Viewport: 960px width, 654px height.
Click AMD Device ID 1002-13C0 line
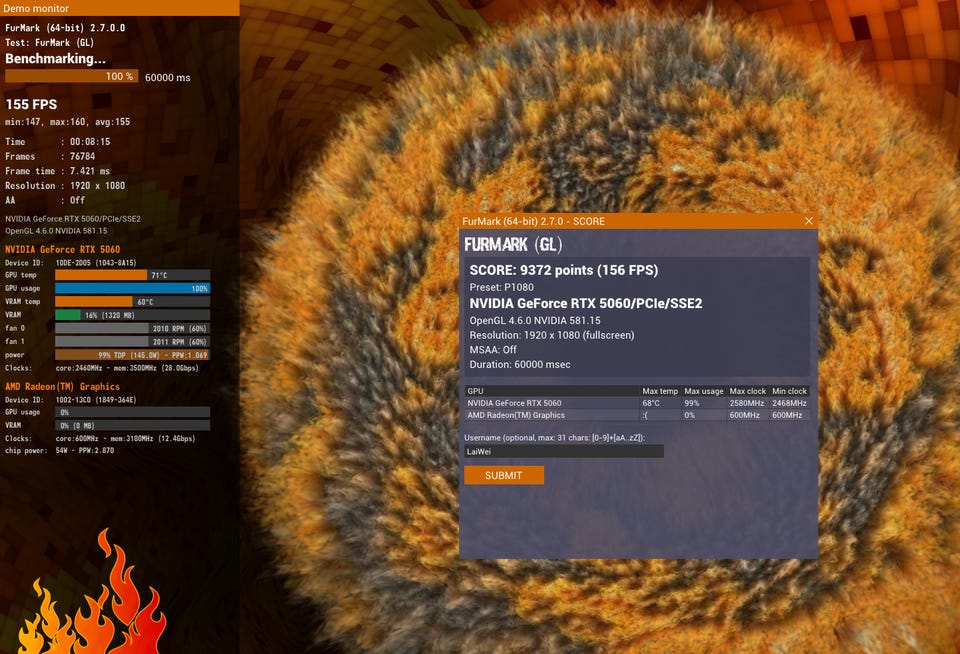click(x=70, y=400)
